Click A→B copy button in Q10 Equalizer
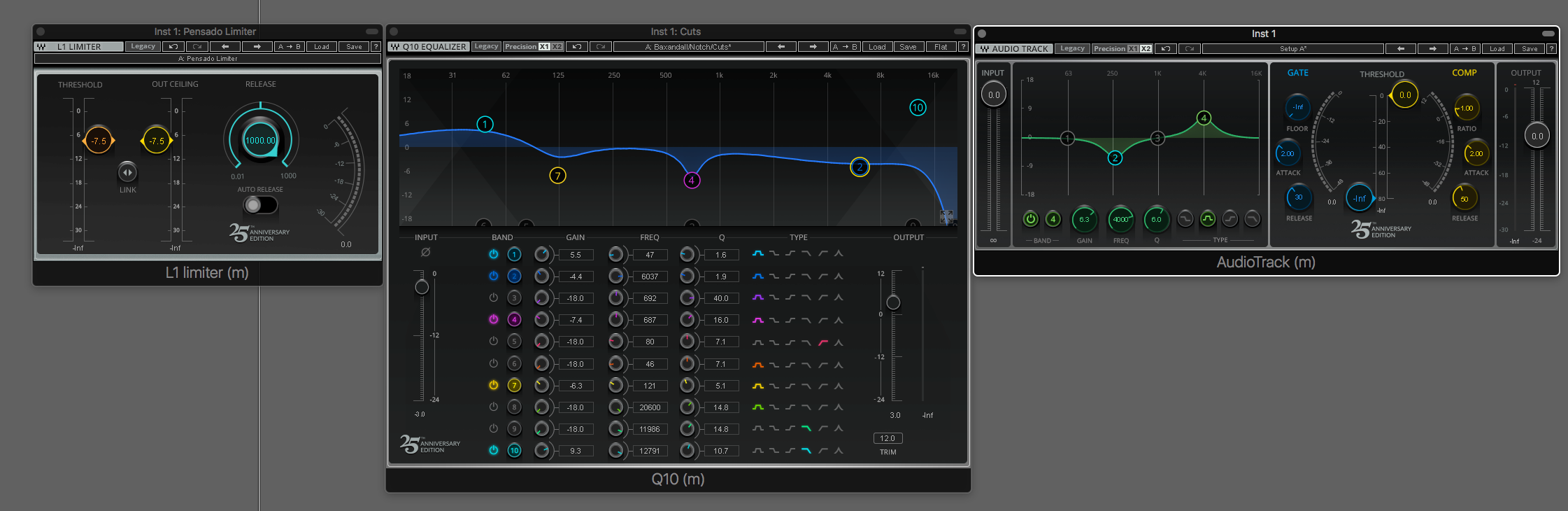Screen dimensions: 1568x511 845,47
